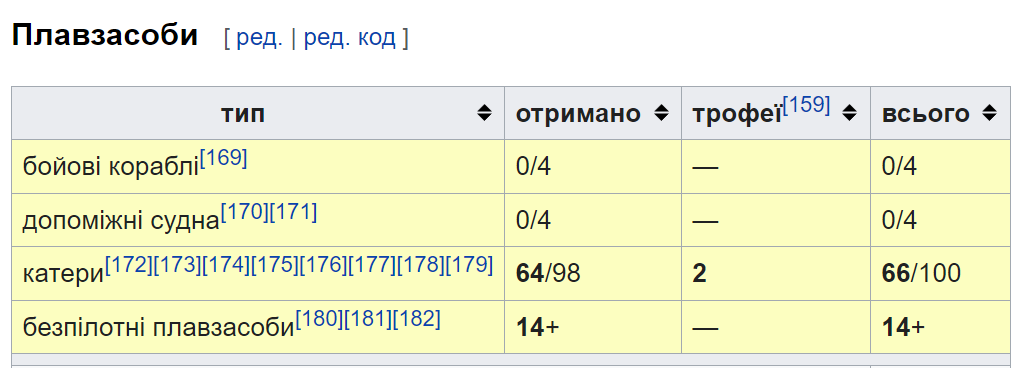This screenshot has height=368, width=1029.
Task: Open citation 173 beside катери
Action: tap(177, 265)
